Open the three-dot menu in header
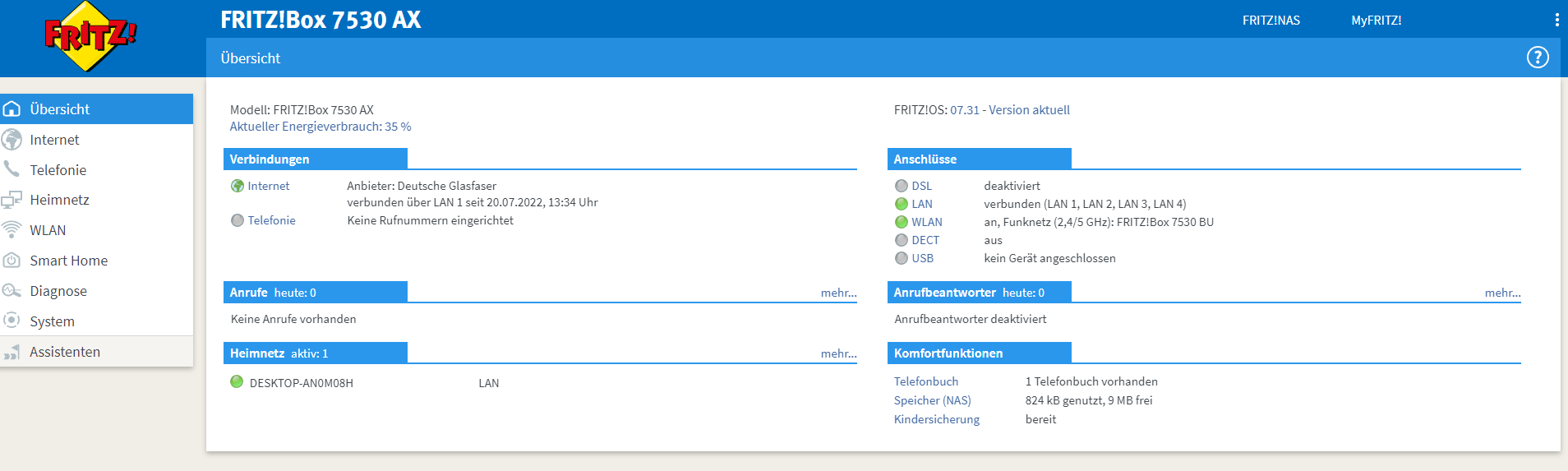This screenshot has width=1568, height=471. [1556, 20]
